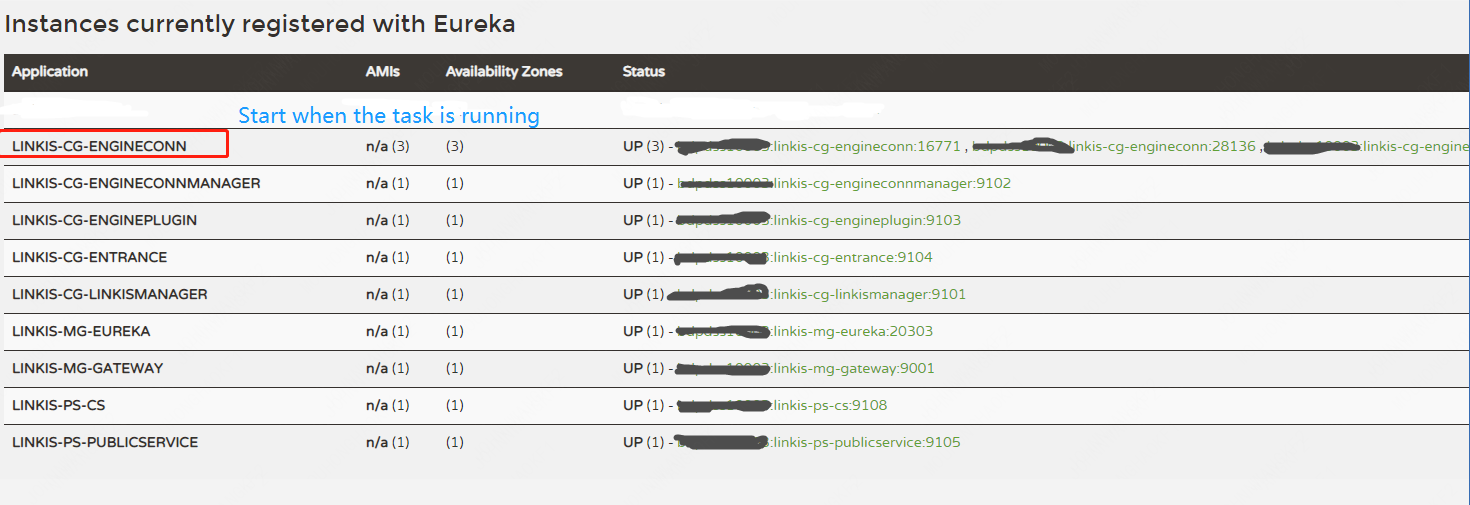Click the Availability Zones column header

[504, 72]
